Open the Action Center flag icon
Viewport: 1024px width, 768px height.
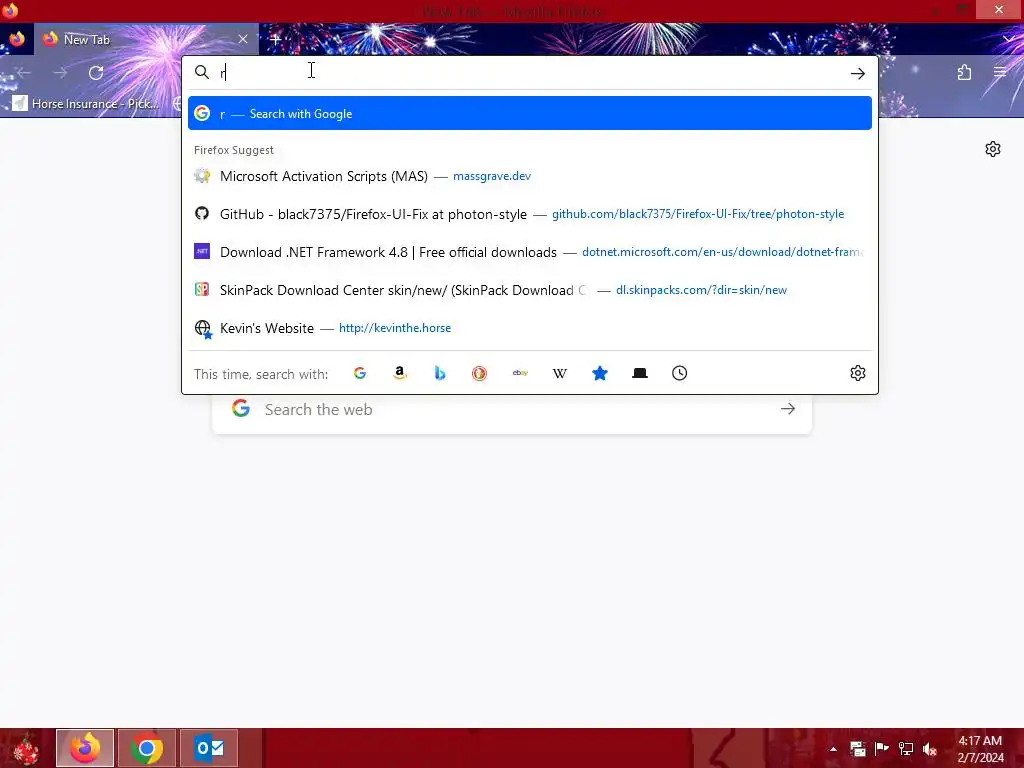[881, 748]
